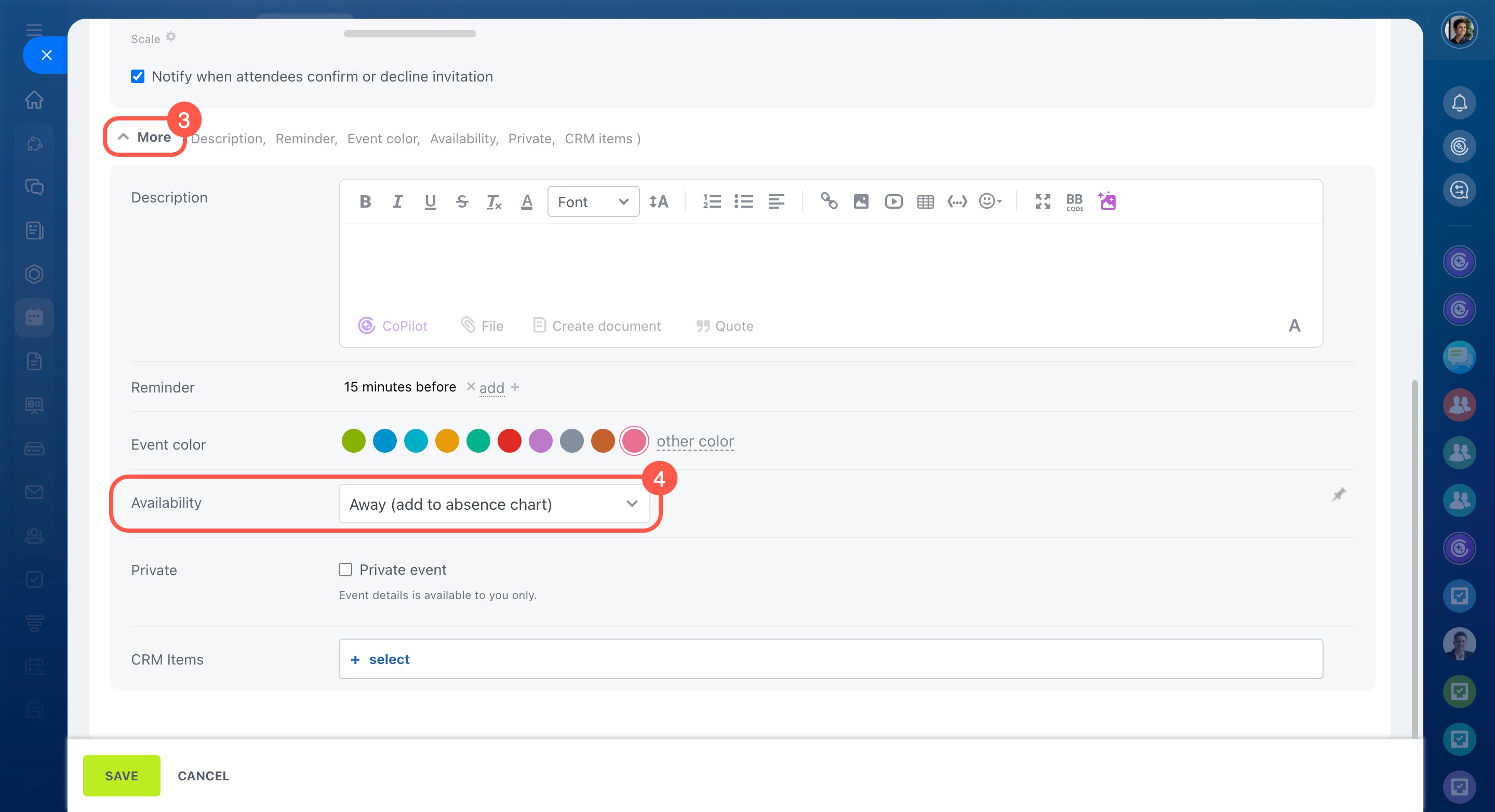Jump to Description section link
This screenshot has height=812, width=1495.
[x=228, y=139]
